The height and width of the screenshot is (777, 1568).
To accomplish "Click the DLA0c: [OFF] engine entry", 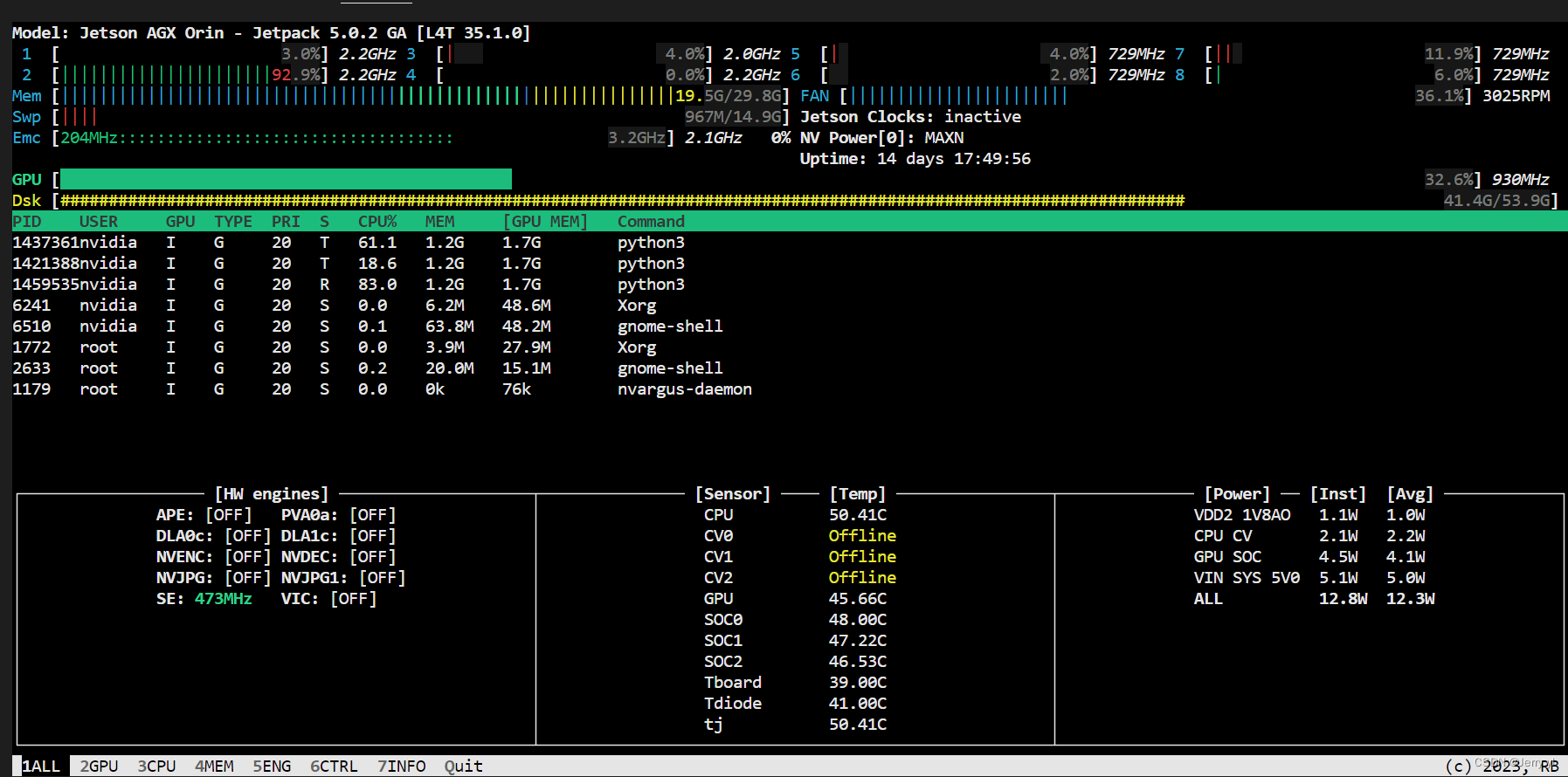I will coord(213,535).
